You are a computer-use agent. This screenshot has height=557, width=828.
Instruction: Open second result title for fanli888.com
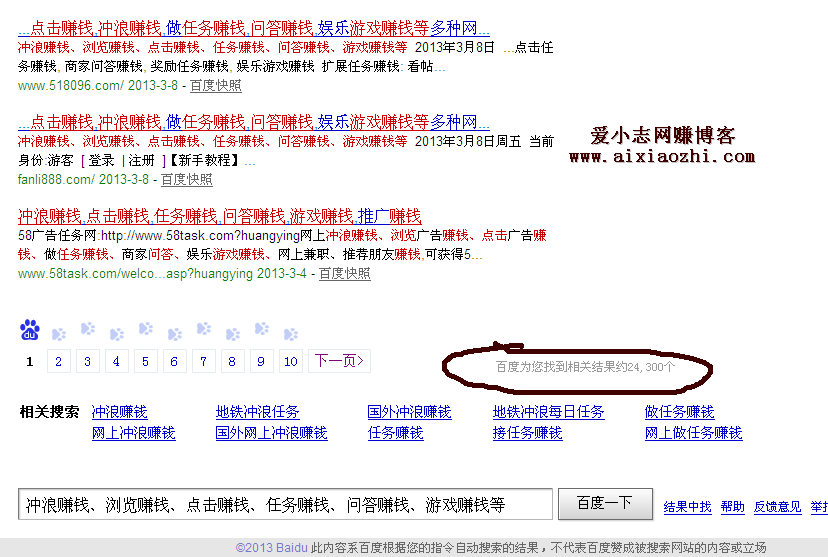pyautogui.click(x=253, y=122)
